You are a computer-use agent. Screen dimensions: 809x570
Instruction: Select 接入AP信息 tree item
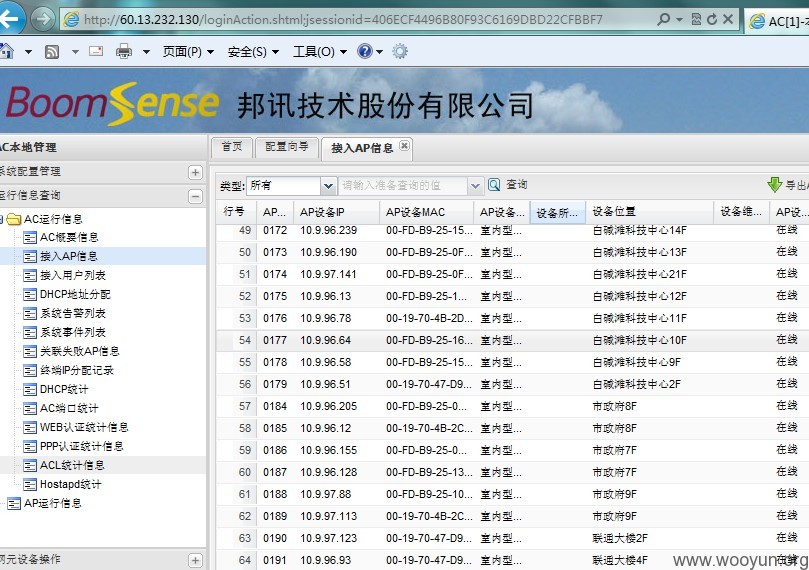[x=69, y=256]
